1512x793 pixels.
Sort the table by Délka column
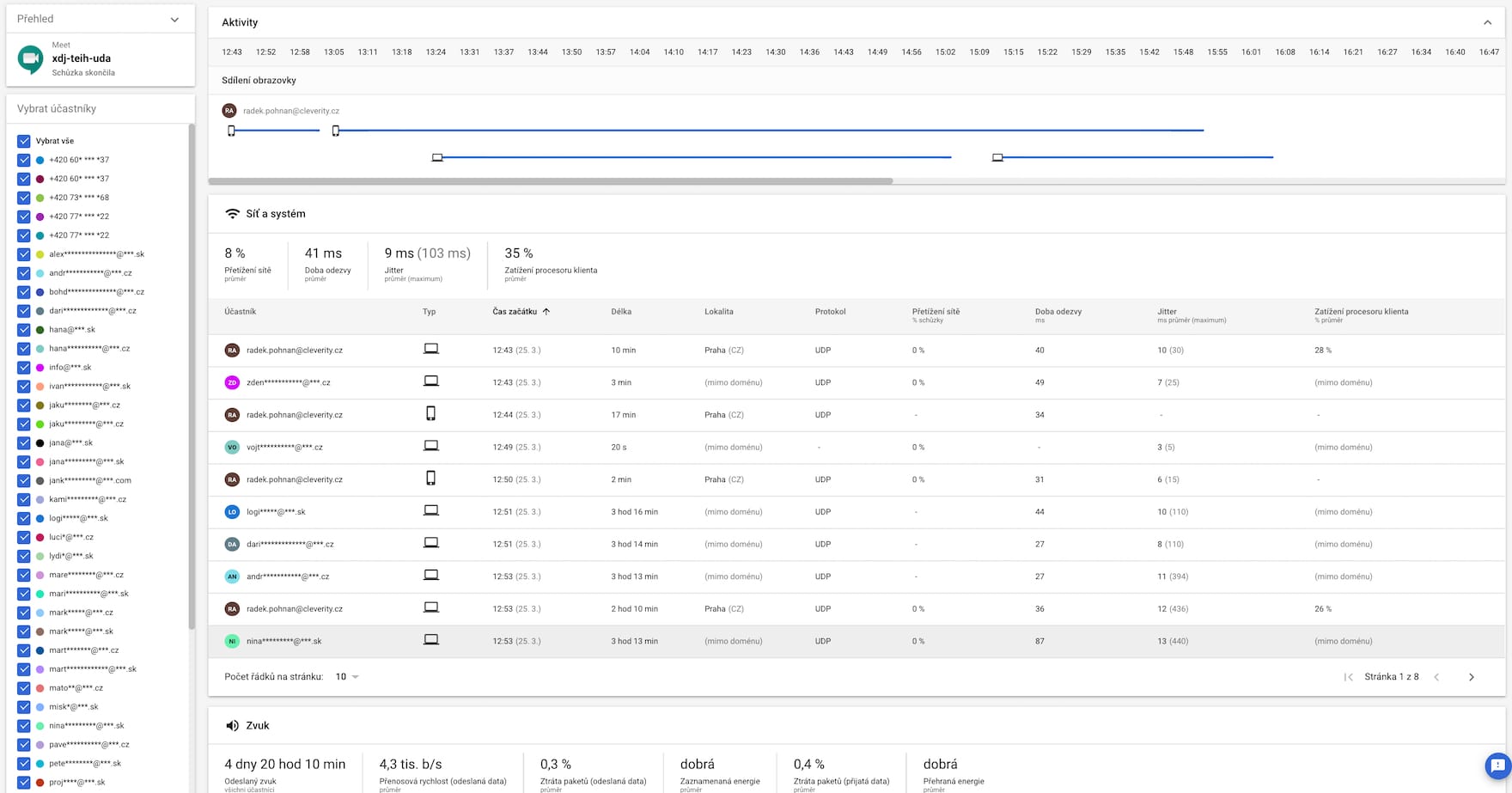tap(621, 312)
